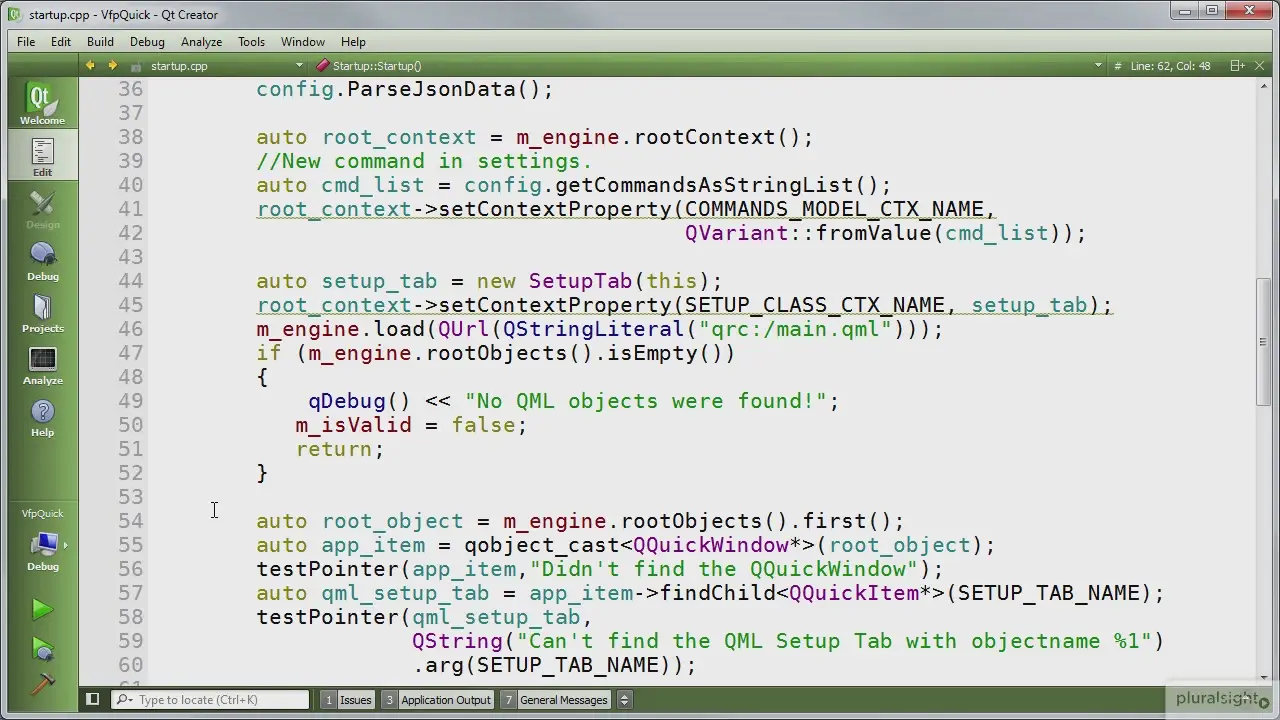This screenshot has height=720, width=1280.
Task: Show the Issues output pane
Action: pos(347,699)
